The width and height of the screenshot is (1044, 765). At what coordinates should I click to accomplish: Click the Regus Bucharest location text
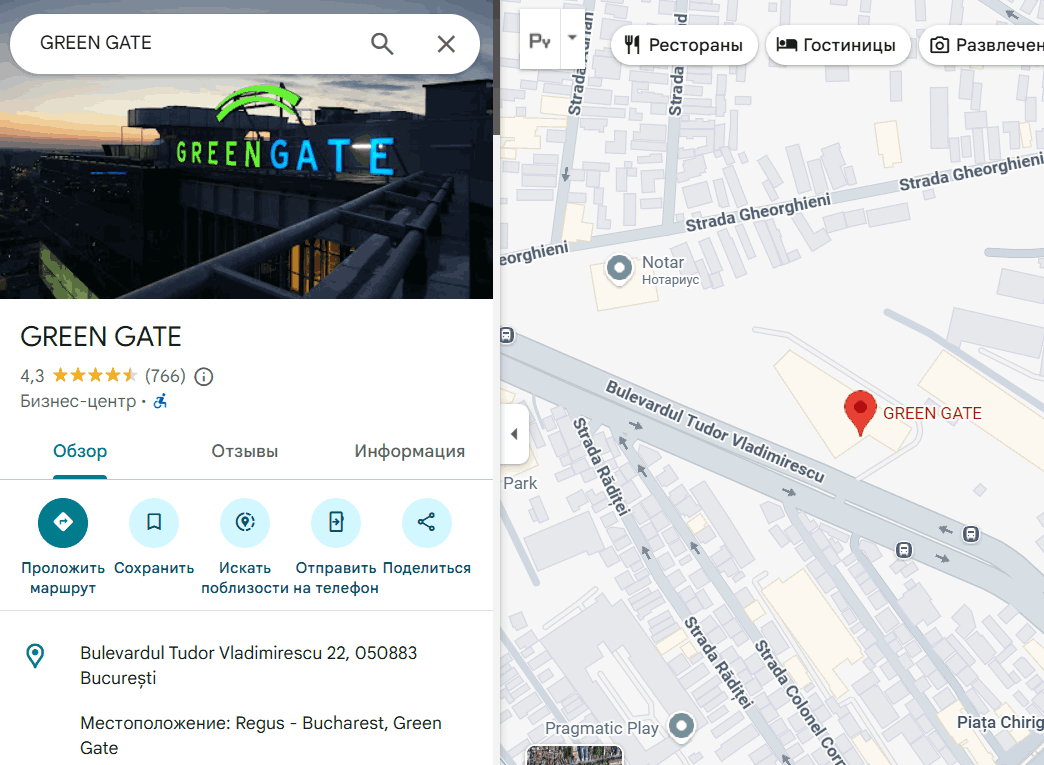coord(261,736)
